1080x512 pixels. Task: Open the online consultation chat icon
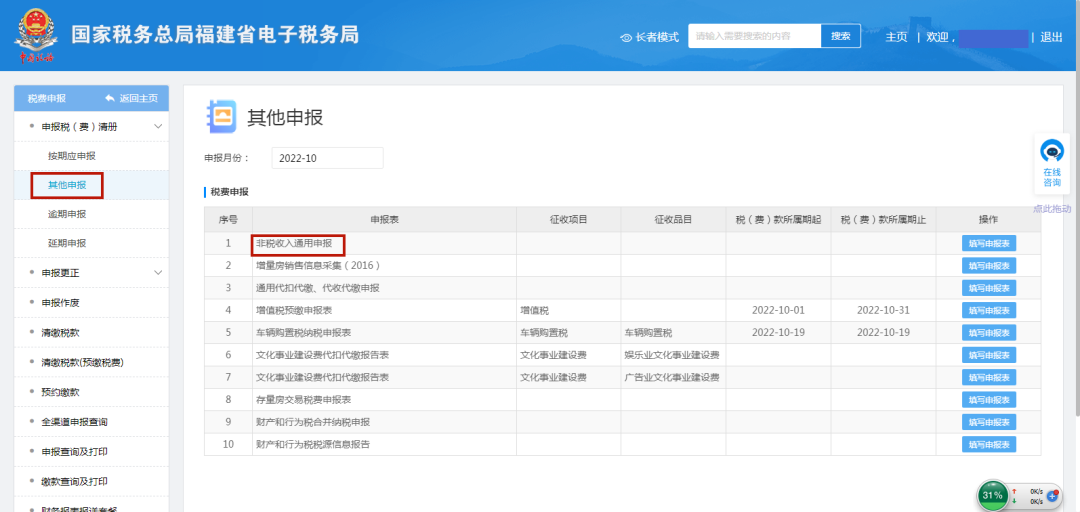click(1051, 152)
